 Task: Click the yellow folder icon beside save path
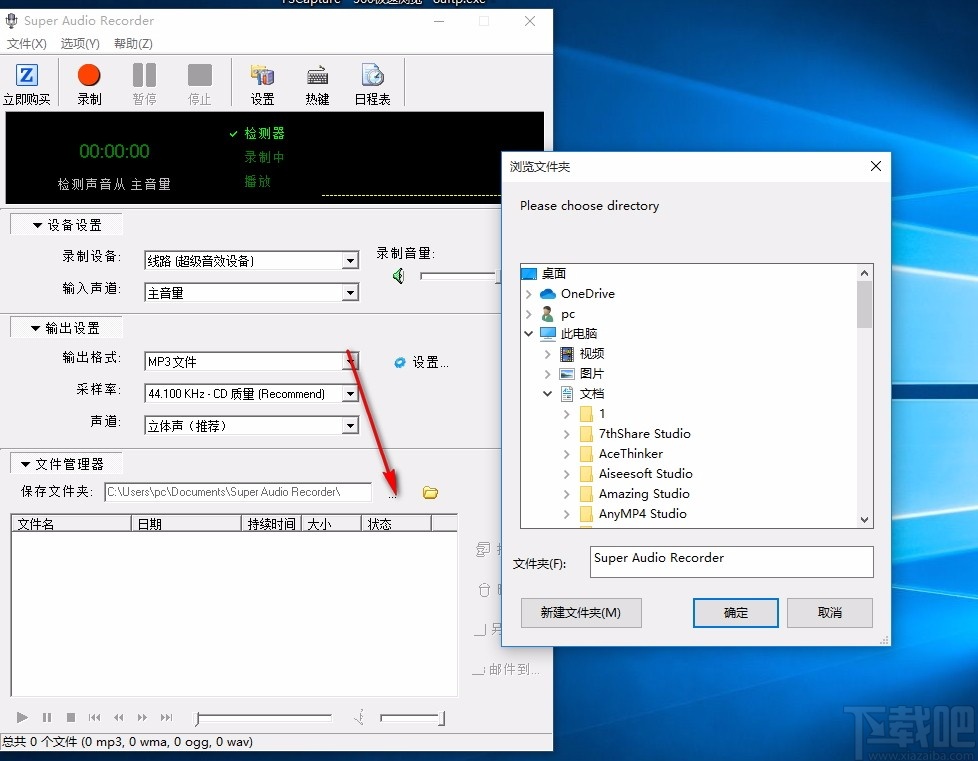(x=430, y=492)
